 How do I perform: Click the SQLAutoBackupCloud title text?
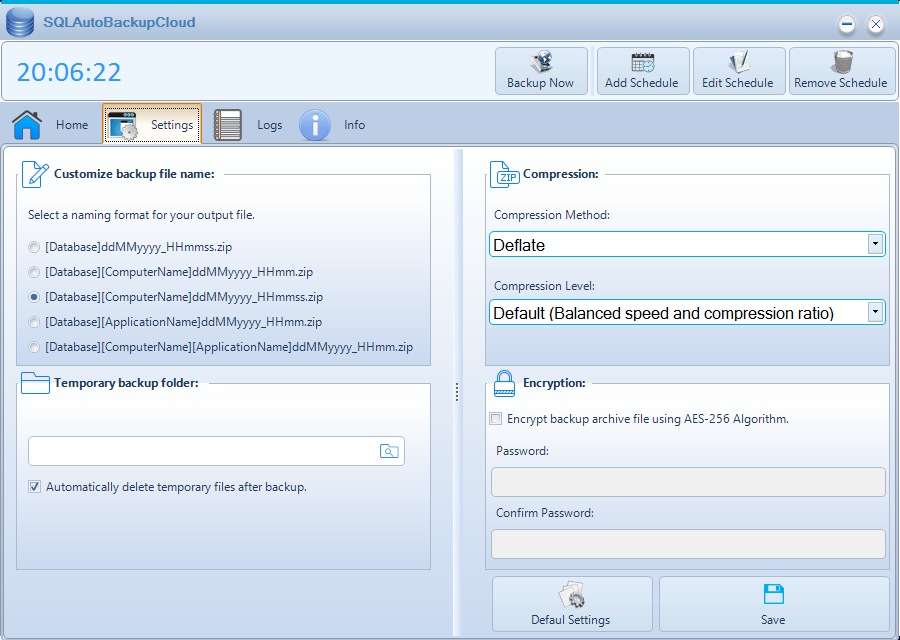119,22
